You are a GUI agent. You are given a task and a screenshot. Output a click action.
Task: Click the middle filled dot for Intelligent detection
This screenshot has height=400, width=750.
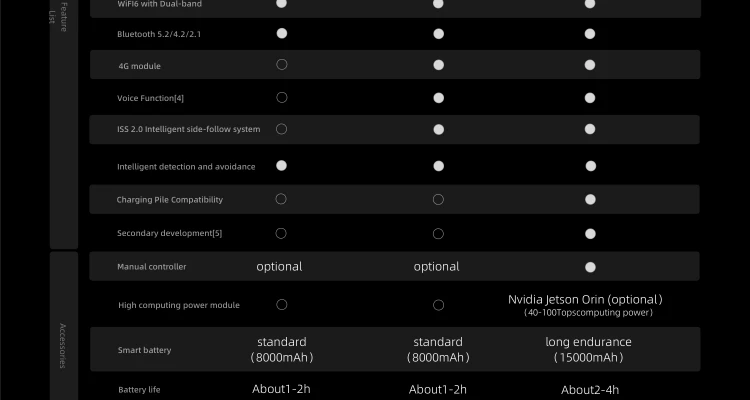tap(438, 166)
